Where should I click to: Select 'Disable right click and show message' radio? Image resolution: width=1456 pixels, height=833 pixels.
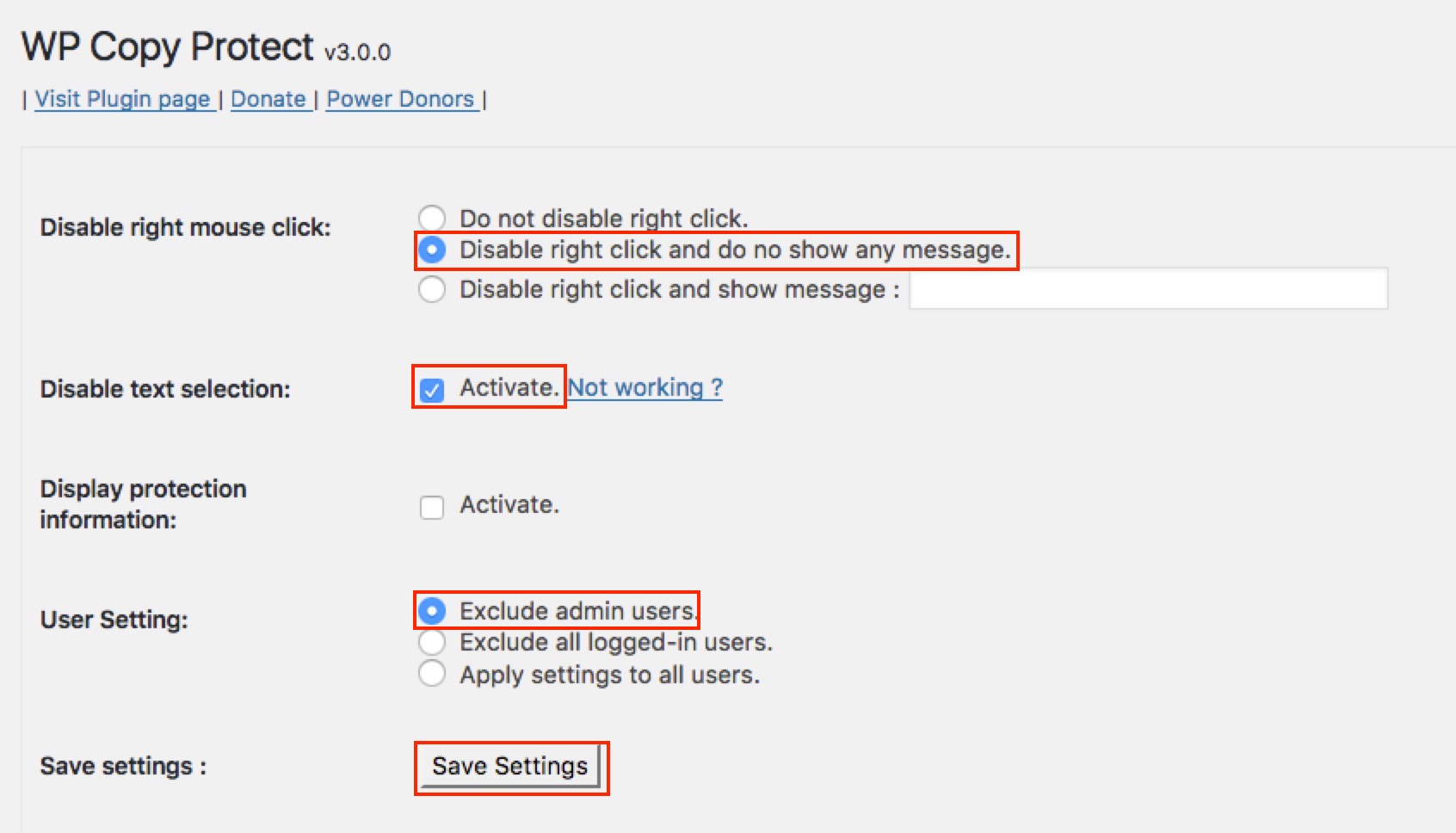pos(432,289)
